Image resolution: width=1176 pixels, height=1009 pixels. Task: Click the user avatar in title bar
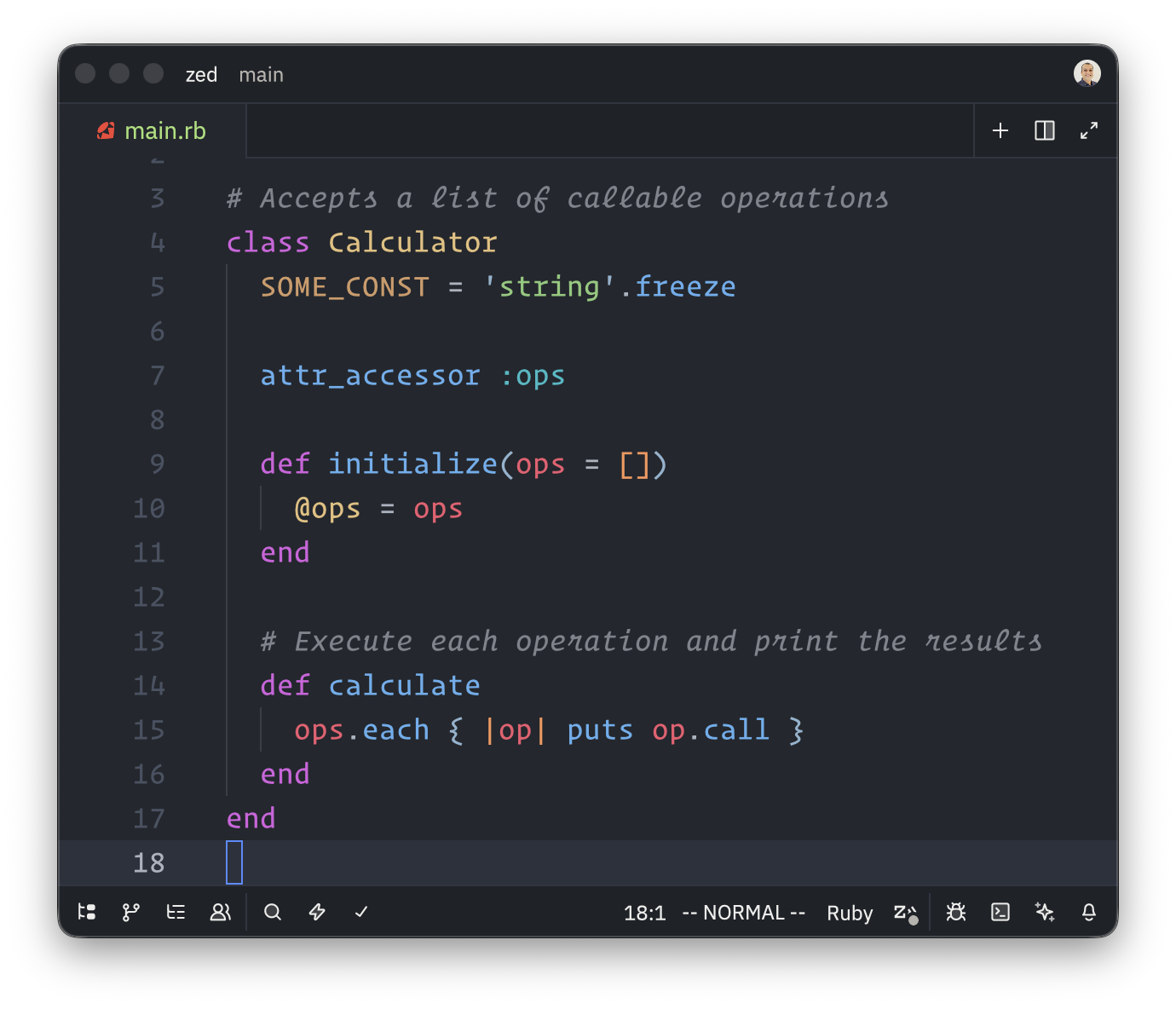[1087, 73]
